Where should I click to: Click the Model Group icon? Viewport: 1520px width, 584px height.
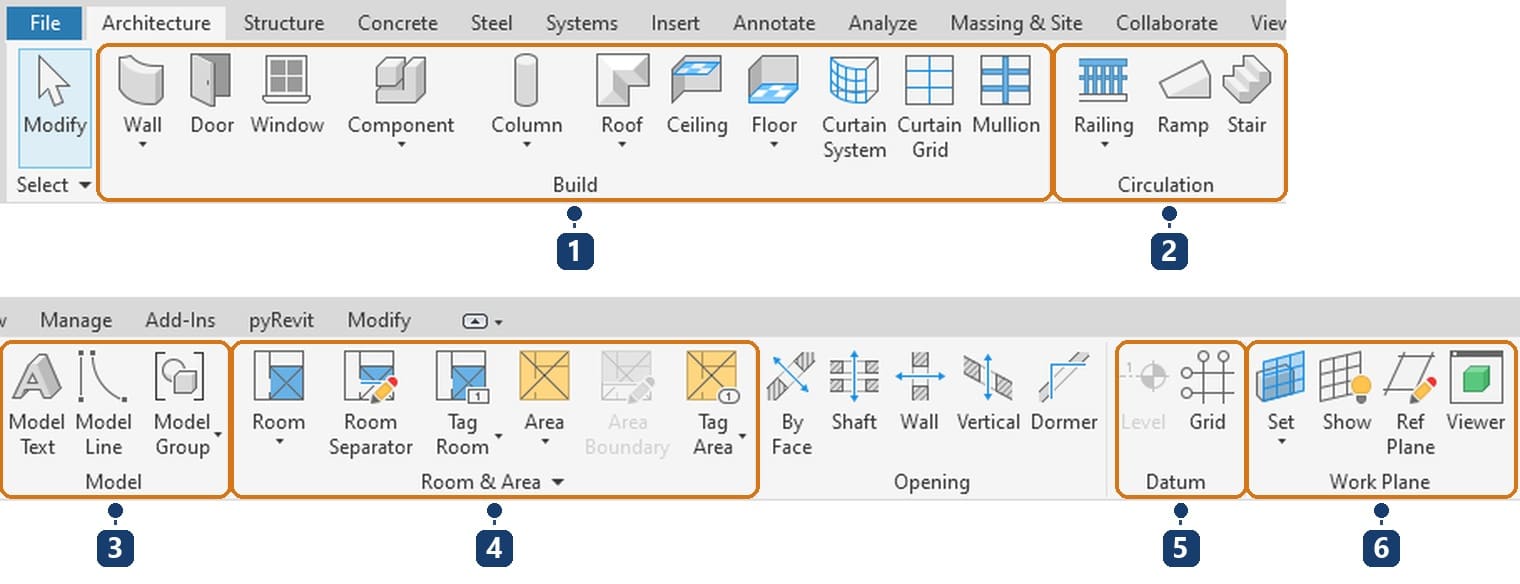pos(181,377)
